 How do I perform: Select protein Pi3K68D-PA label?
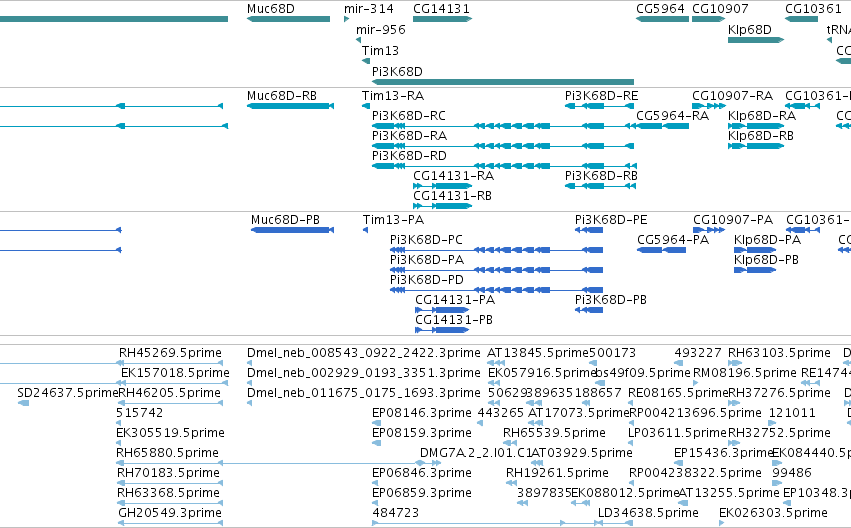tap(427, 260)
